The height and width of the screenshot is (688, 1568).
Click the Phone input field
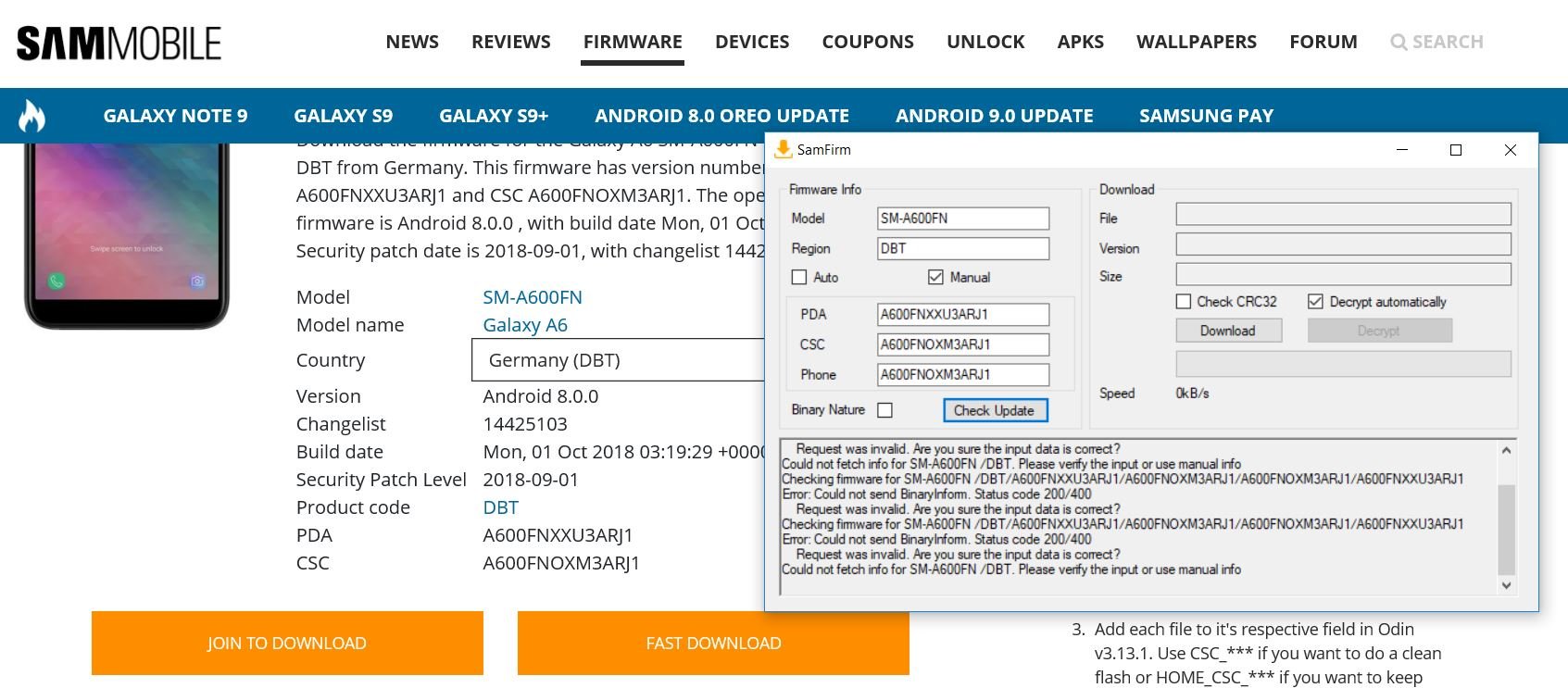(963, 375)
